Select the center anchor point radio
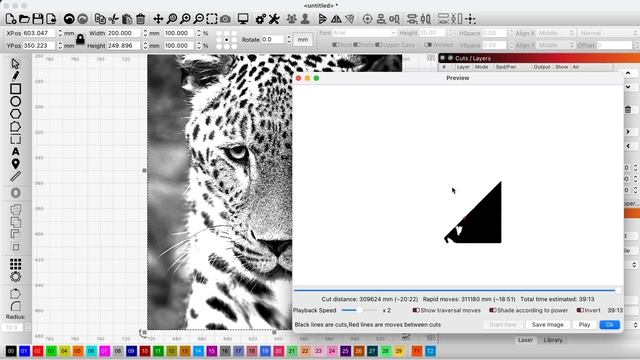 pos(227,40)
